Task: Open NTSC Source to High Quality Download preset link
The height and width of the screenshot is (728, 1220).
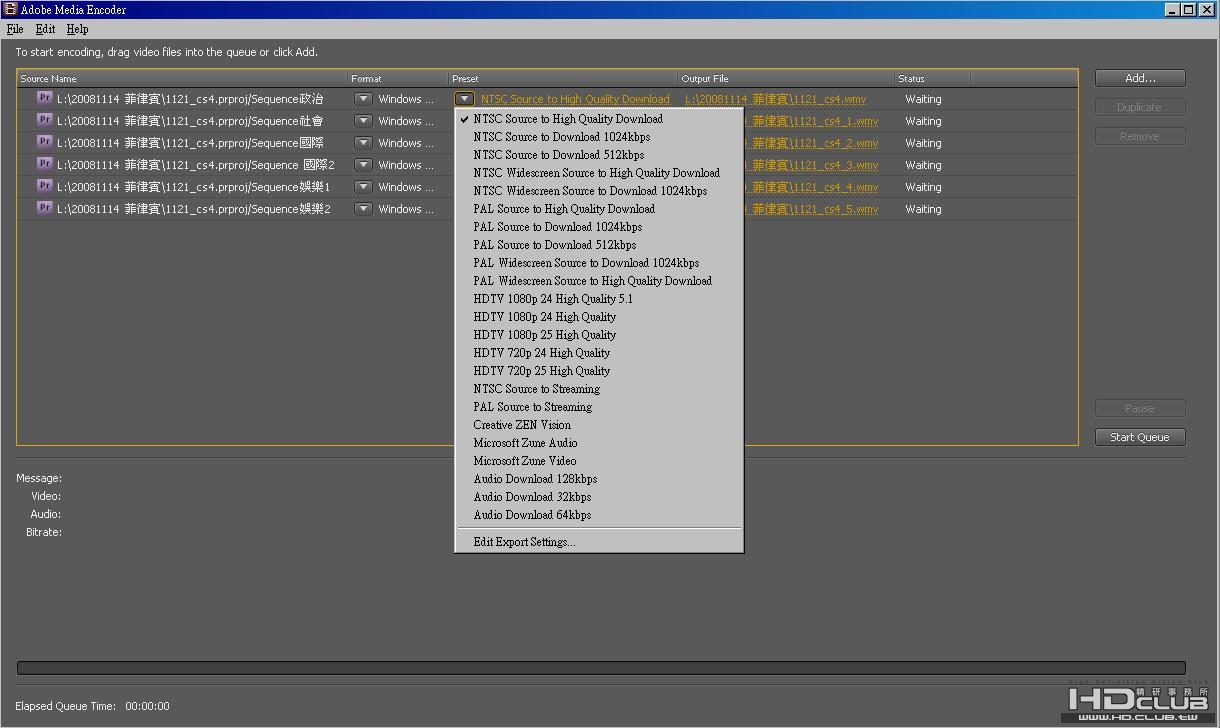Action: [x=575, y=99]
